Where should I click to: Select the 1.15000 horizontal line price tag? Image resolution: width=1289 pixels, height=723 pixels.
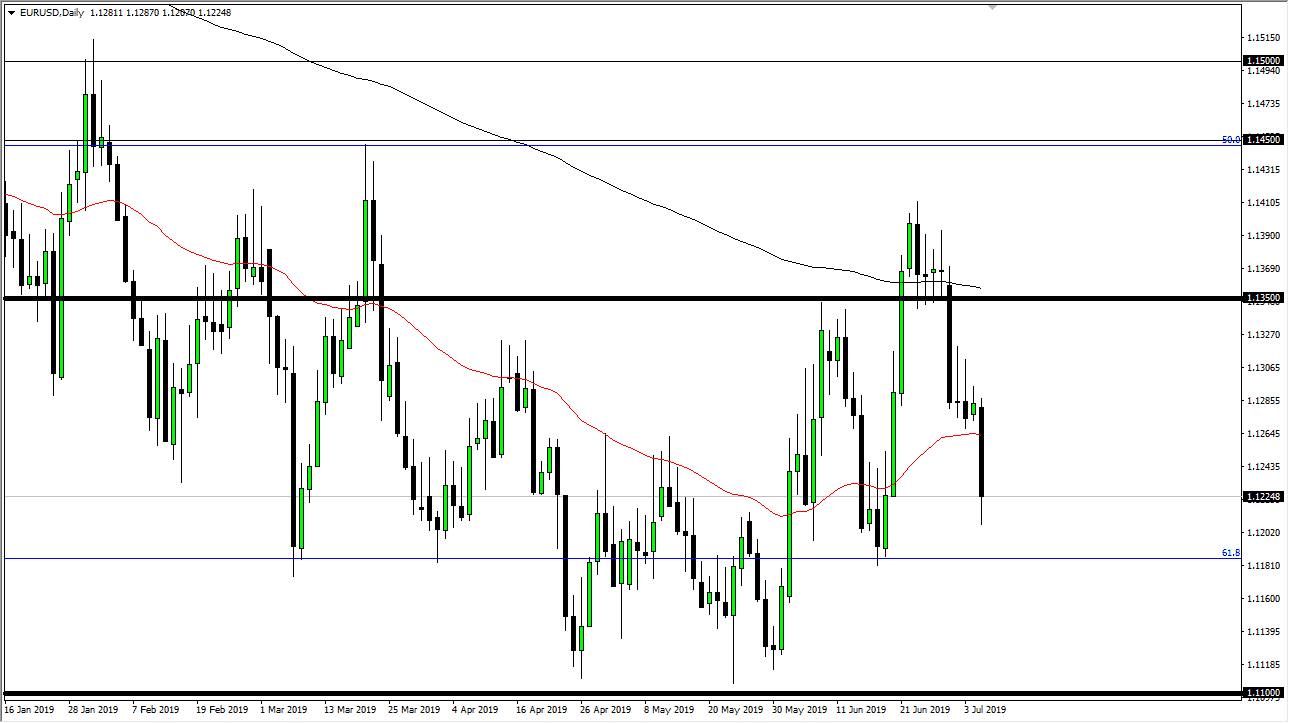pos(1262,61)
